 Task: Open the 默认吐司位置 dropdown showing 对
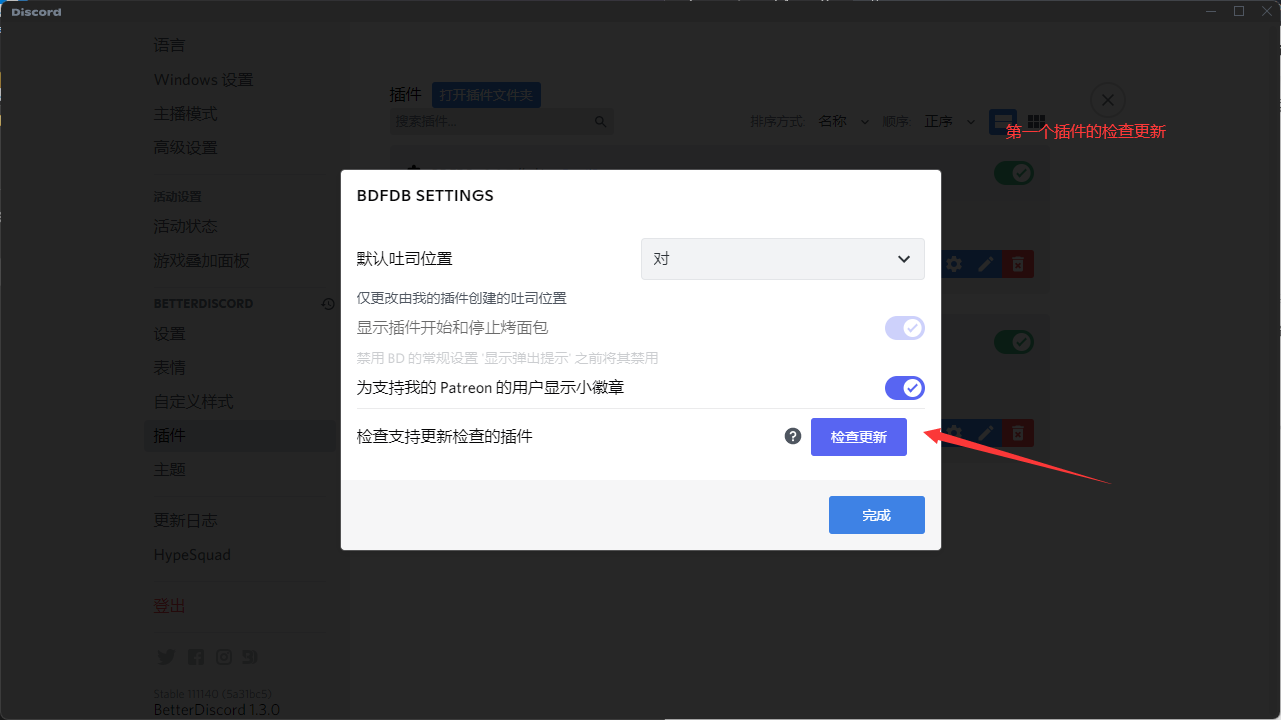click(783, 259)
